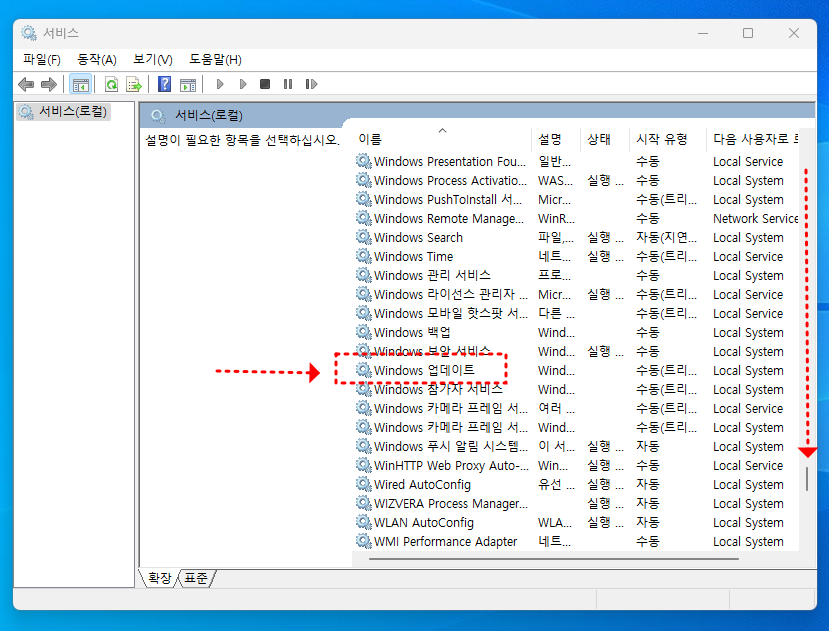The width and height of the screenshot is (829, 631).
Task: Click the Restart Service icon
Action: (x=311, y=84)
